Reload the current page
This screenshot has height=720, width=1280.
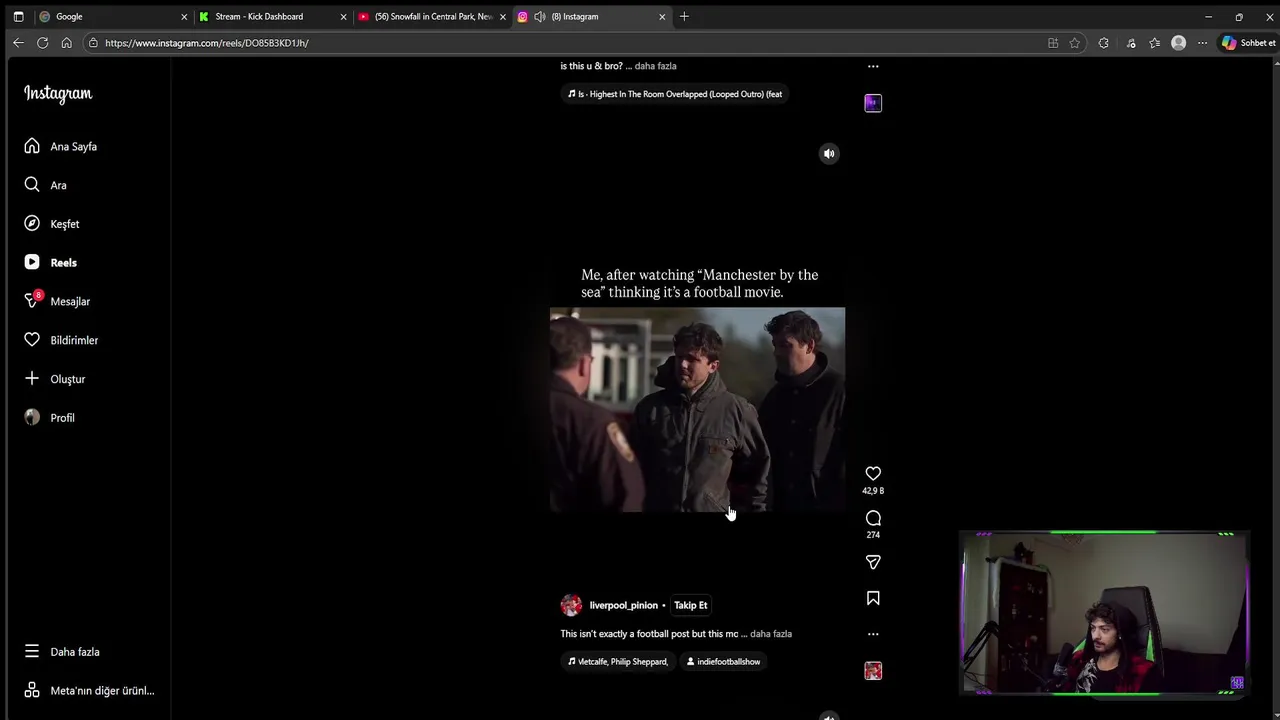42,43
